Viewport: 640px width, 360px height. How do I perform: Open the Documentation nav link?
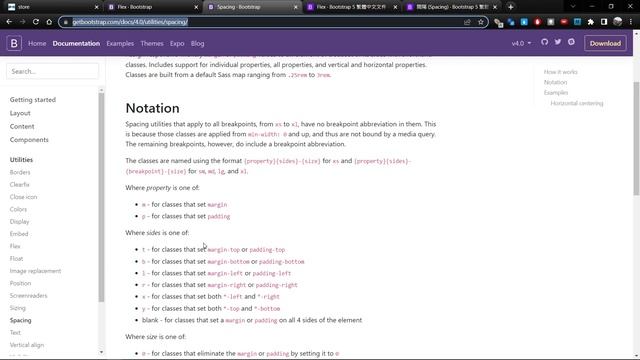pyautogui.click(x=76, y=43)
